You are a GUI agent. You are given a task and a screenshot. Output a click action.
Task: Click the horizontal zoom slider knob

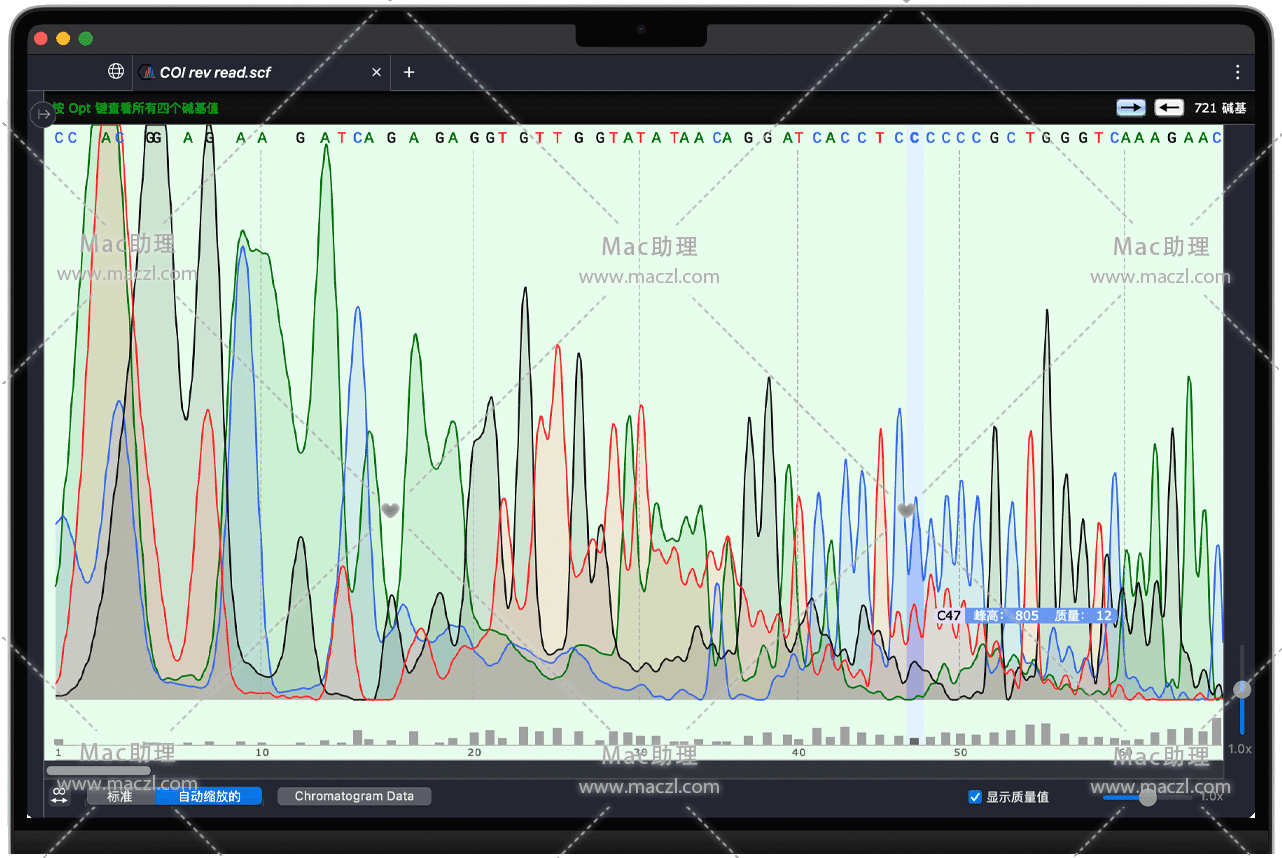pos(1148,797)
